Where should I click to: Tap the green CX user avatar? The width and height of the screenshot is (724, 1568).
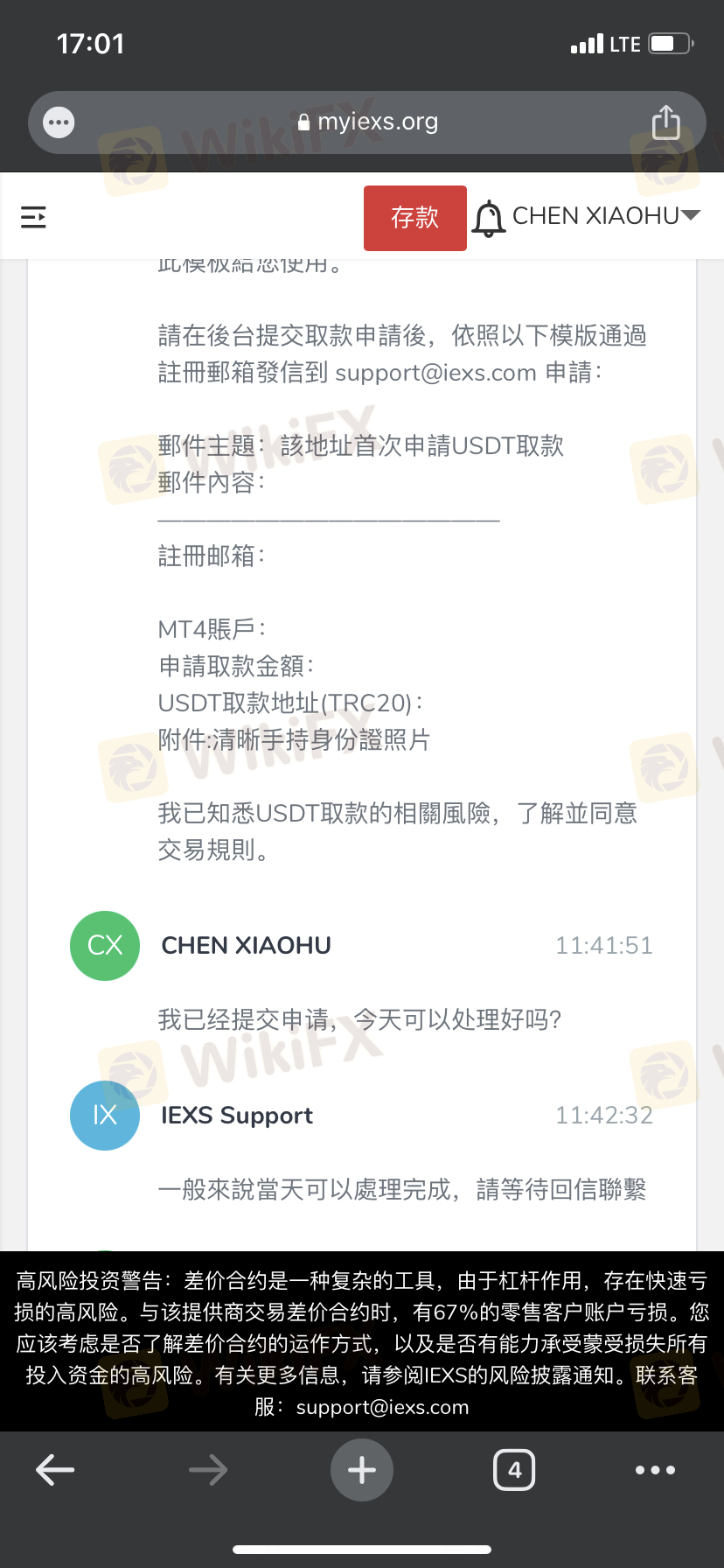tap(105, 946)
